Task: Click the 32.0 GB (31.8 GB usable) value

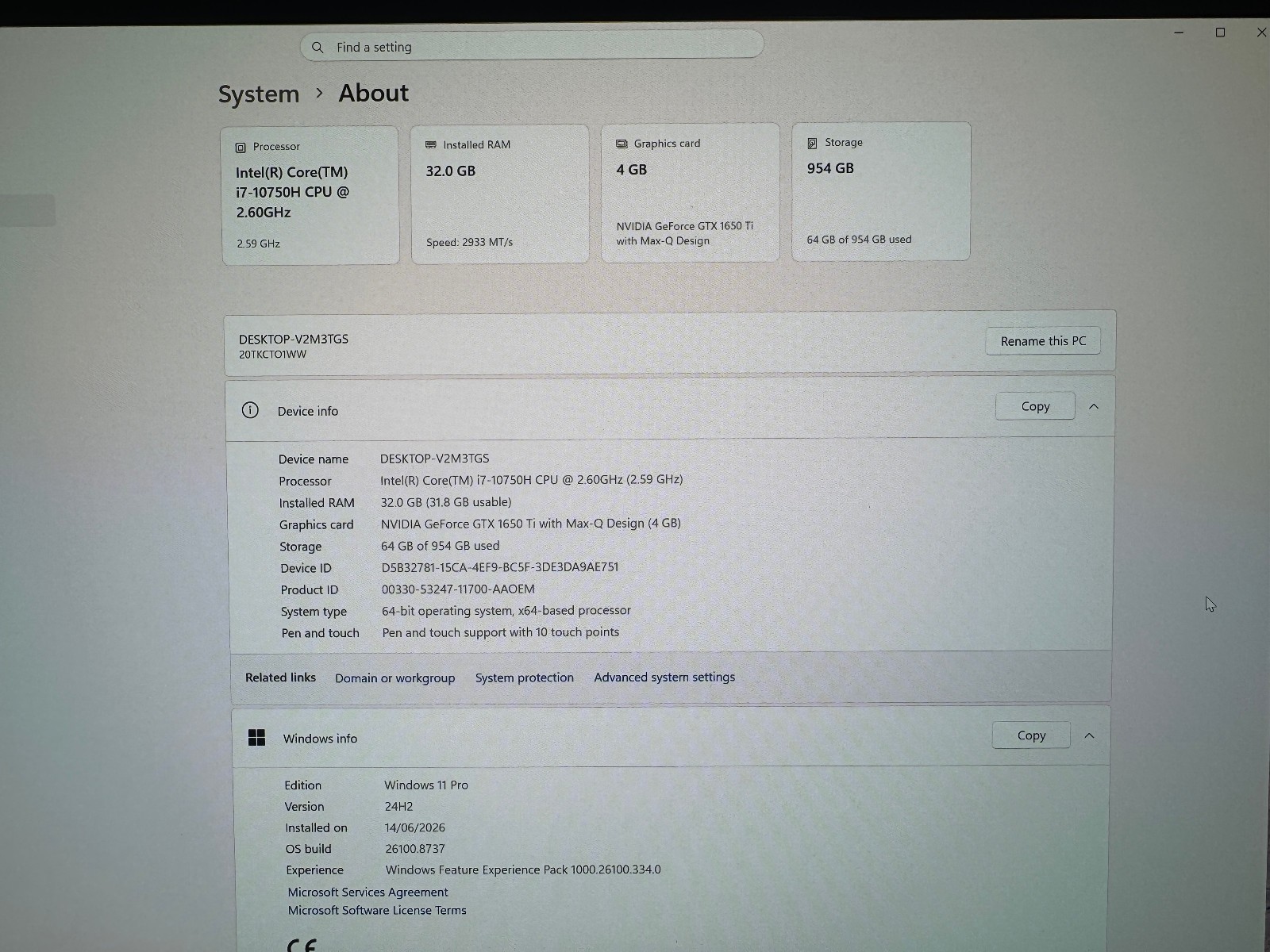Action: tap(446, 502)
